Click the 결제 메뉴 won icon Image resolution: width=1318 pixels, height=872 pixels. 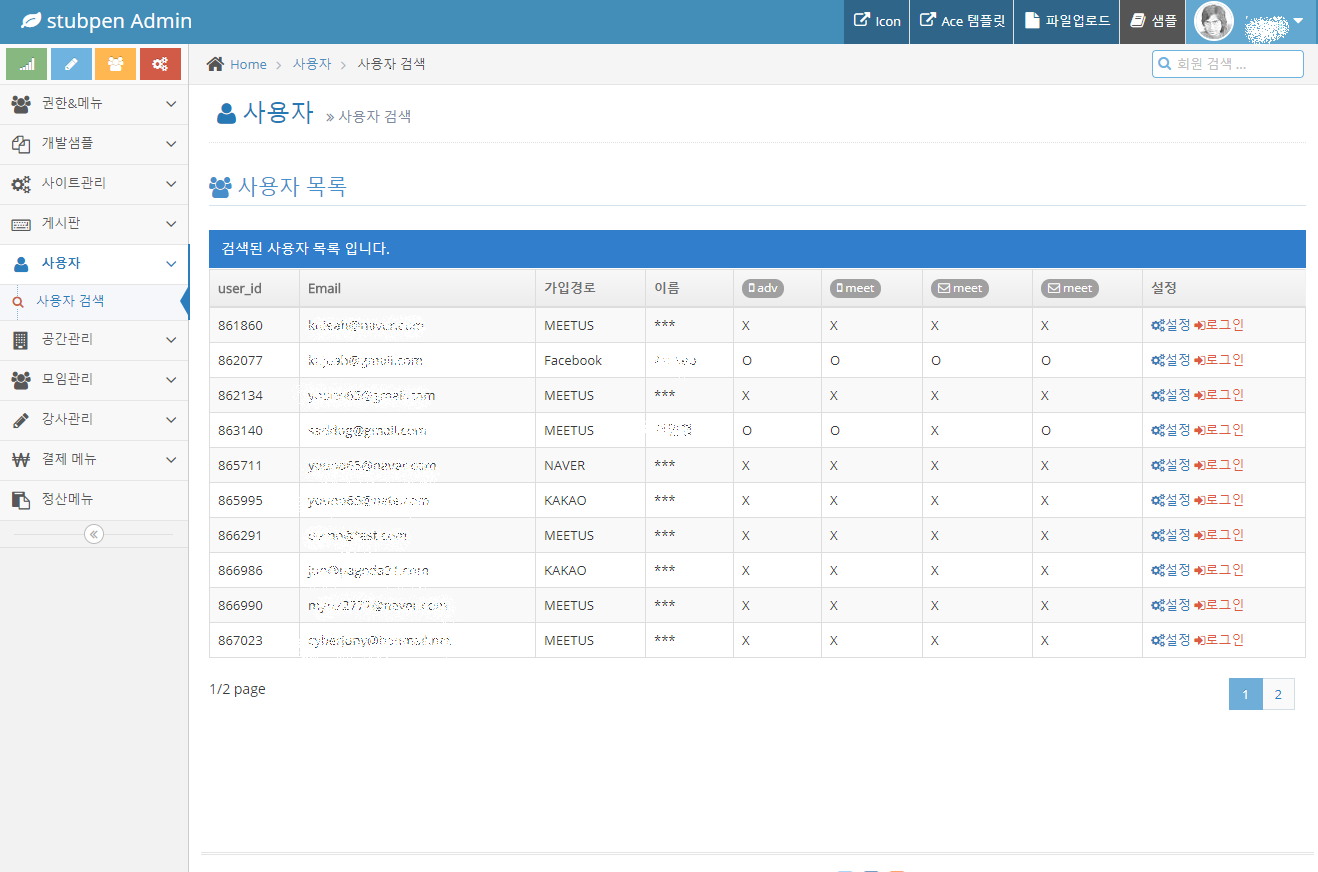[x=21, y=460]
